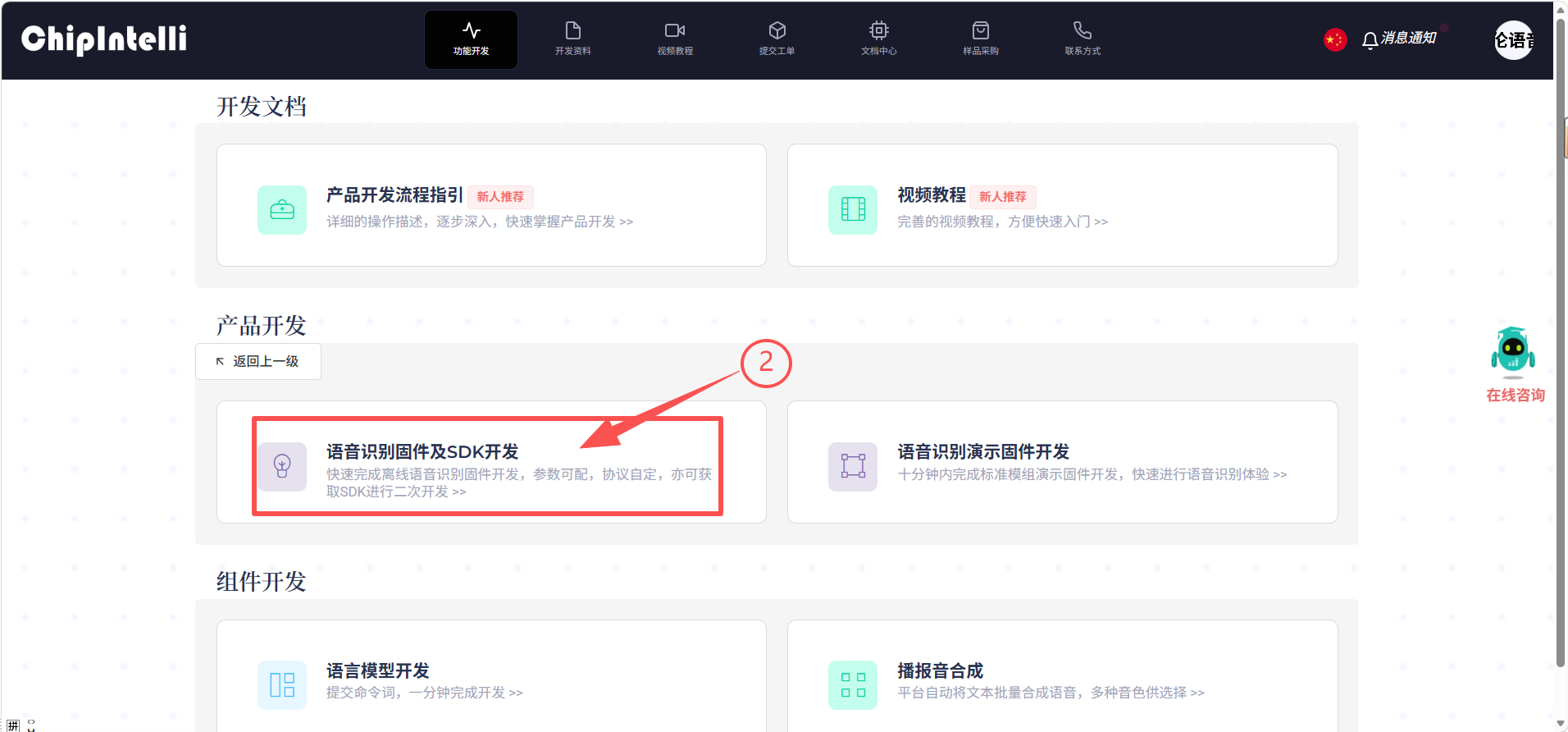Click 平台自动将文本批量合成语音 description
Screen dimensions: 1568x732
1051,693
